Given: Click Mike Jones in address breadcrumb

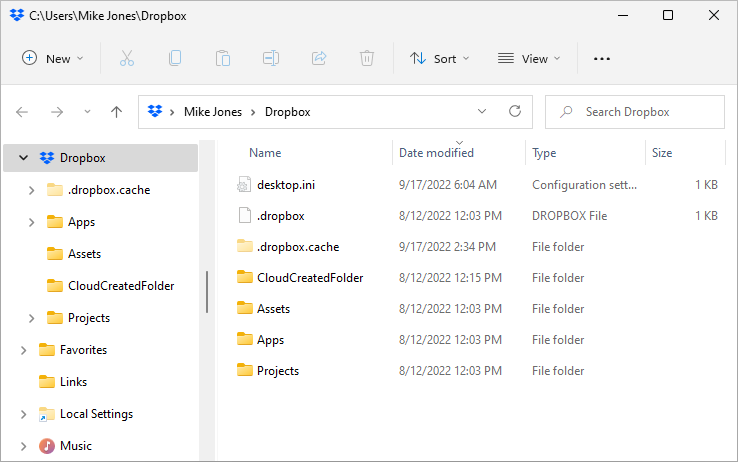Looking at the screenshot, I should point(212,112).
